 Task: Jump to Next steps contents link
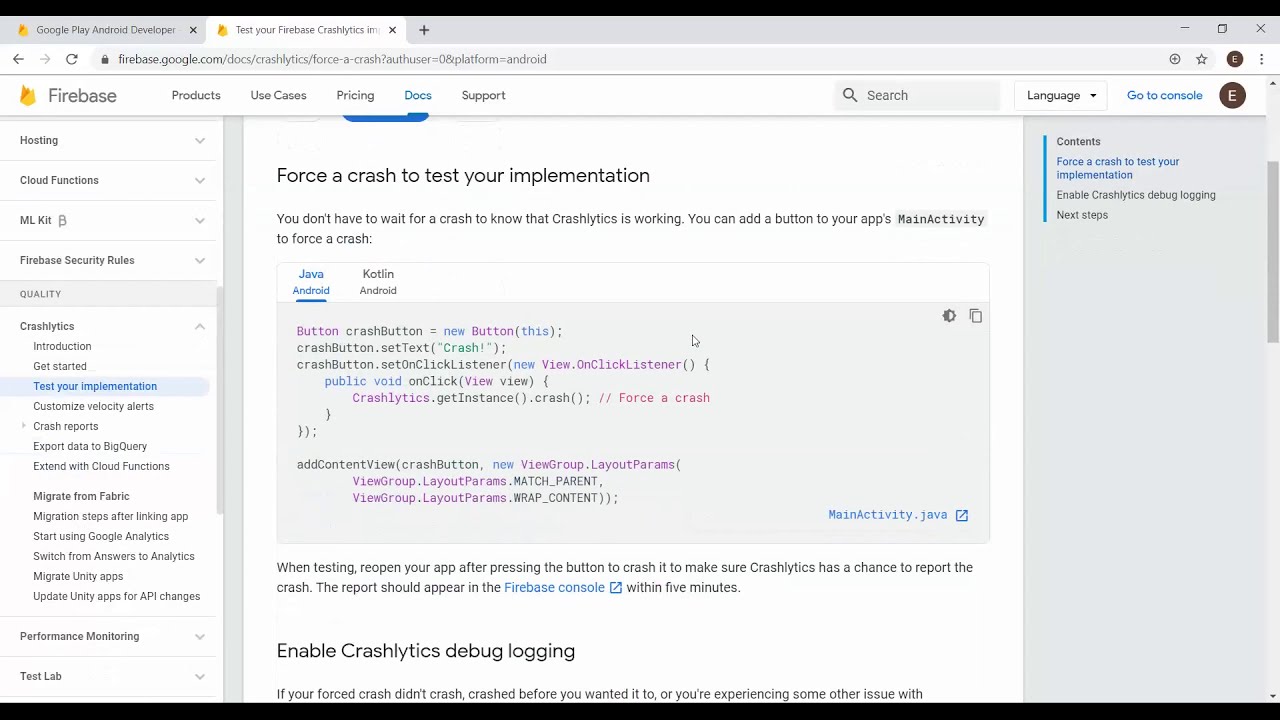click(1082, 215)
